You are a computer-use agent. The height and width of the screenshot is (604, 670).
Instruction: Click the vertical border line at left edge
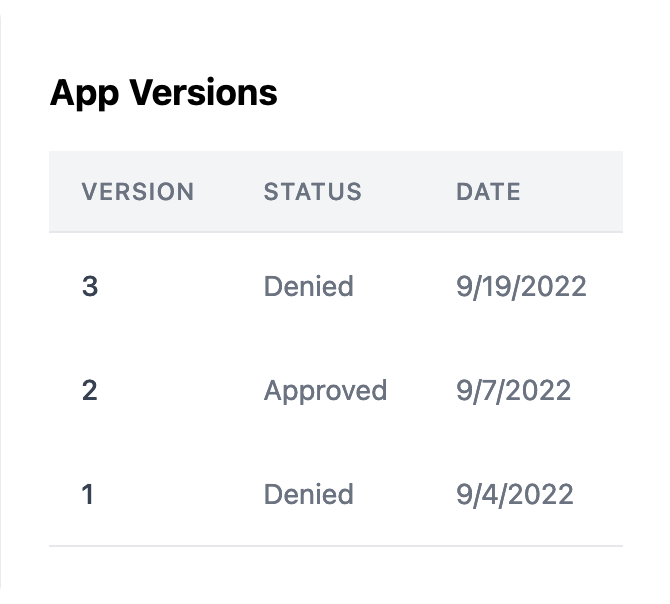1,300
